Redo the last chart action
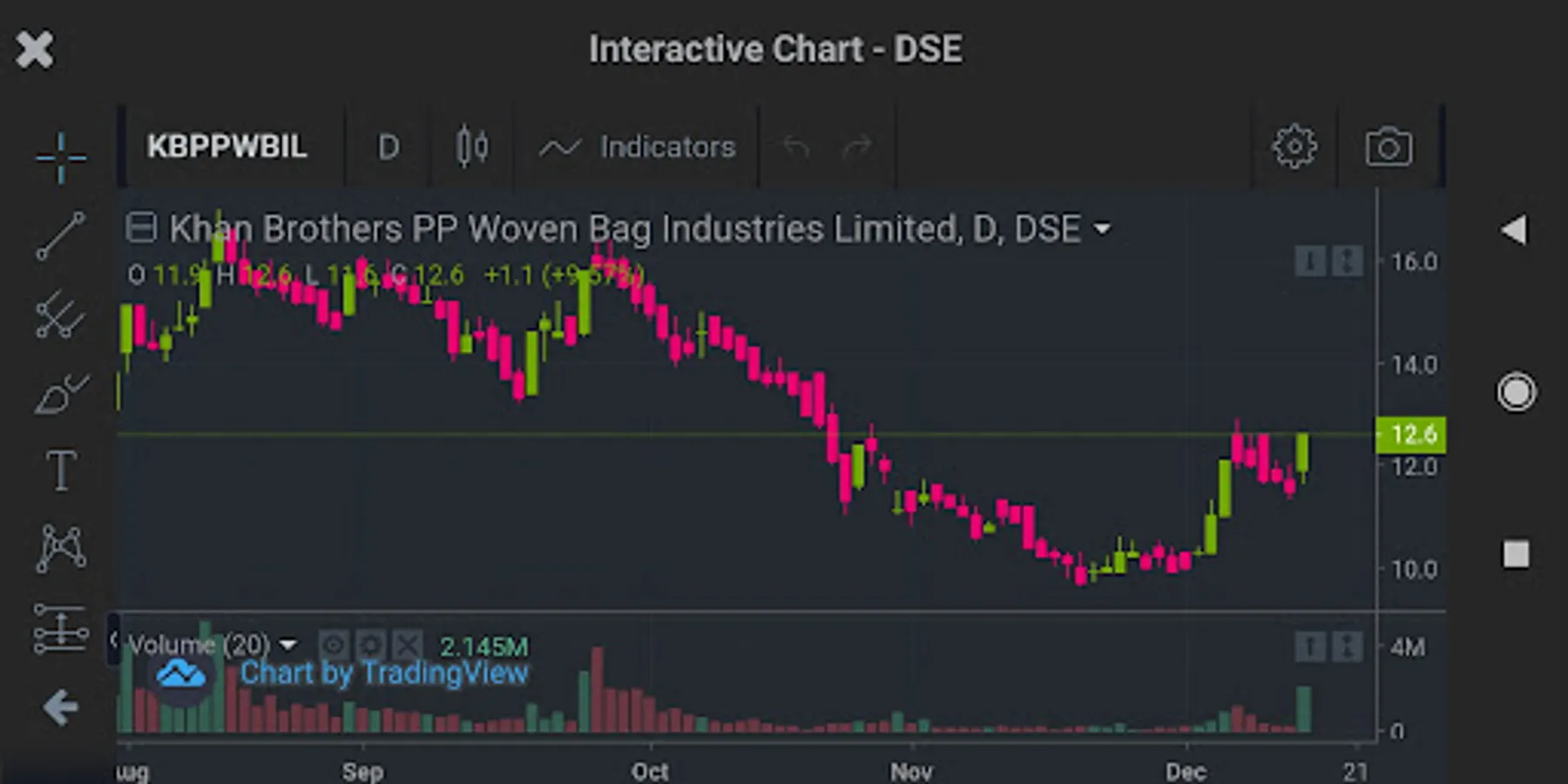 coord(857,147)
